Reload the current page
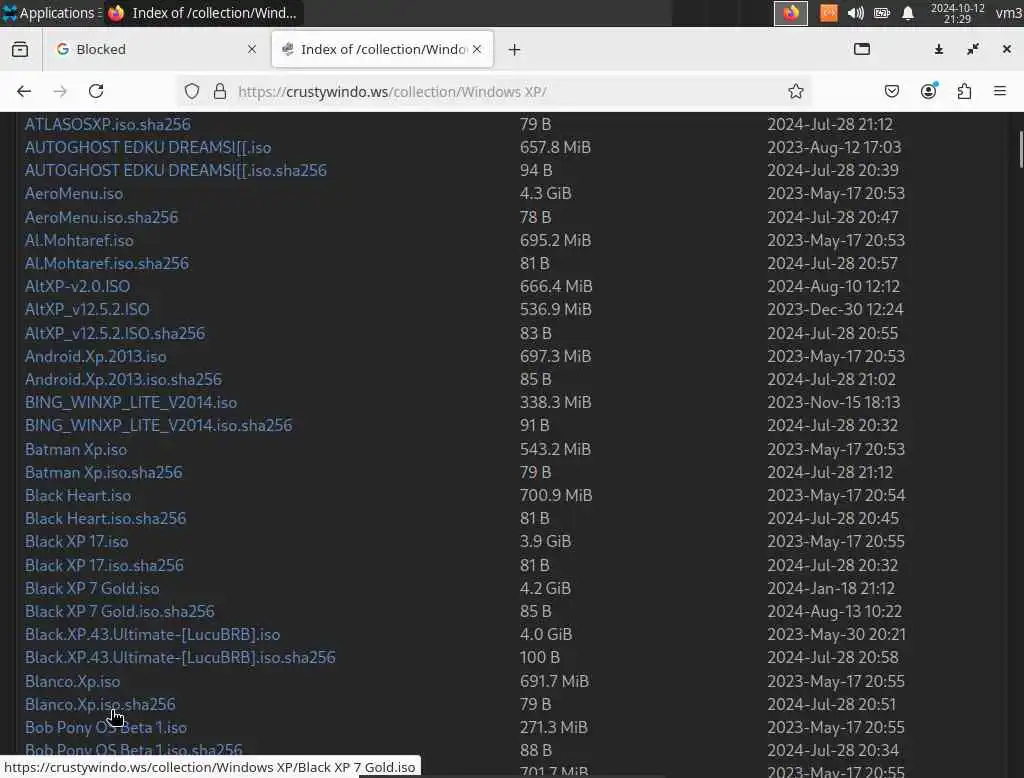Screen dimensions: 1024x778 [96, 91]
